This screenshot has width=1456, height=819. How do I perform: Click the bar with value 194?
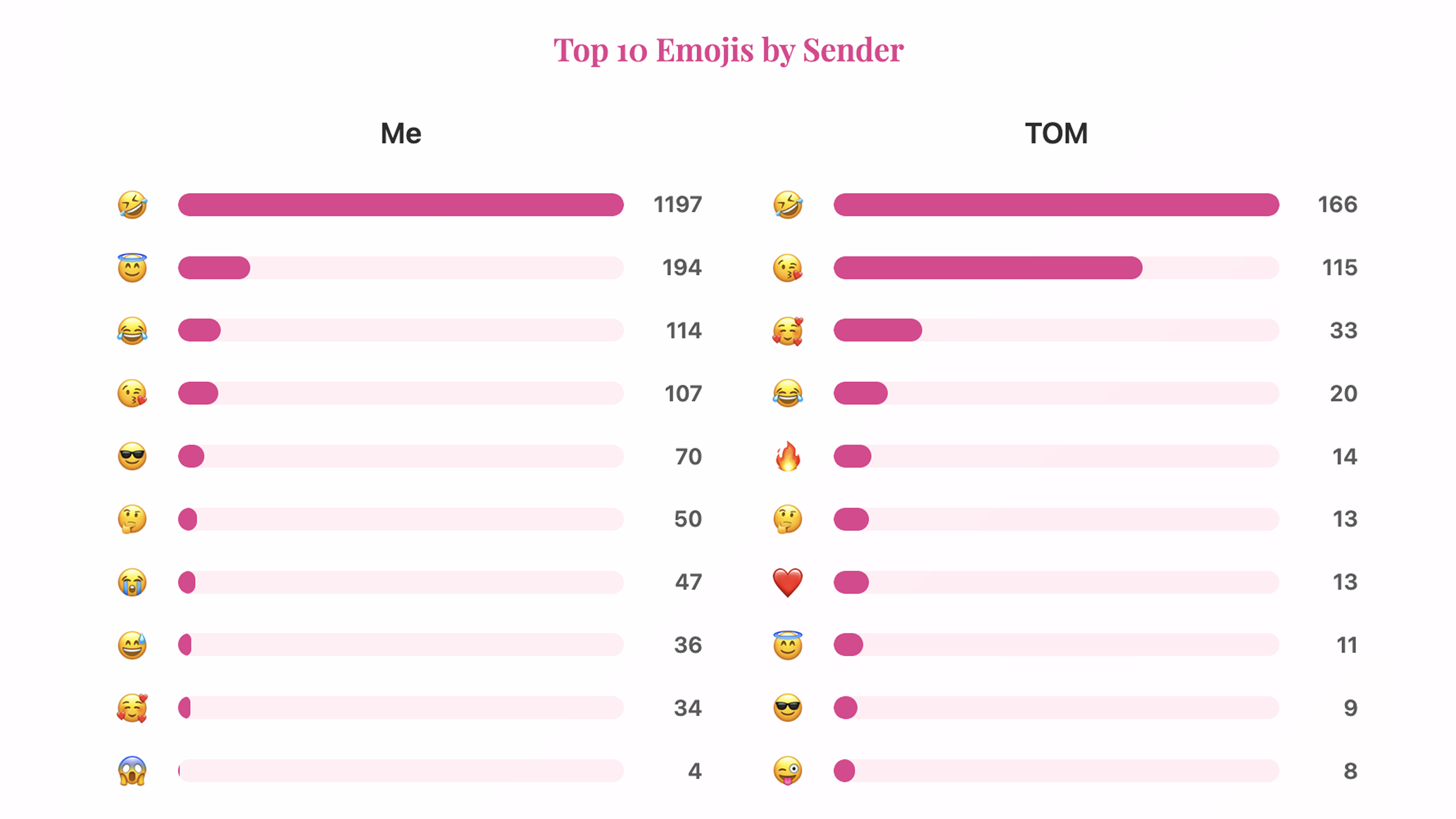pyautogui.click(x=214, y=268)
